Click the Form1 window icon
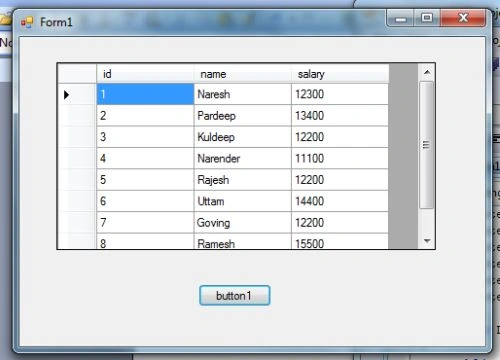500x360 pixels. [27, 22]
